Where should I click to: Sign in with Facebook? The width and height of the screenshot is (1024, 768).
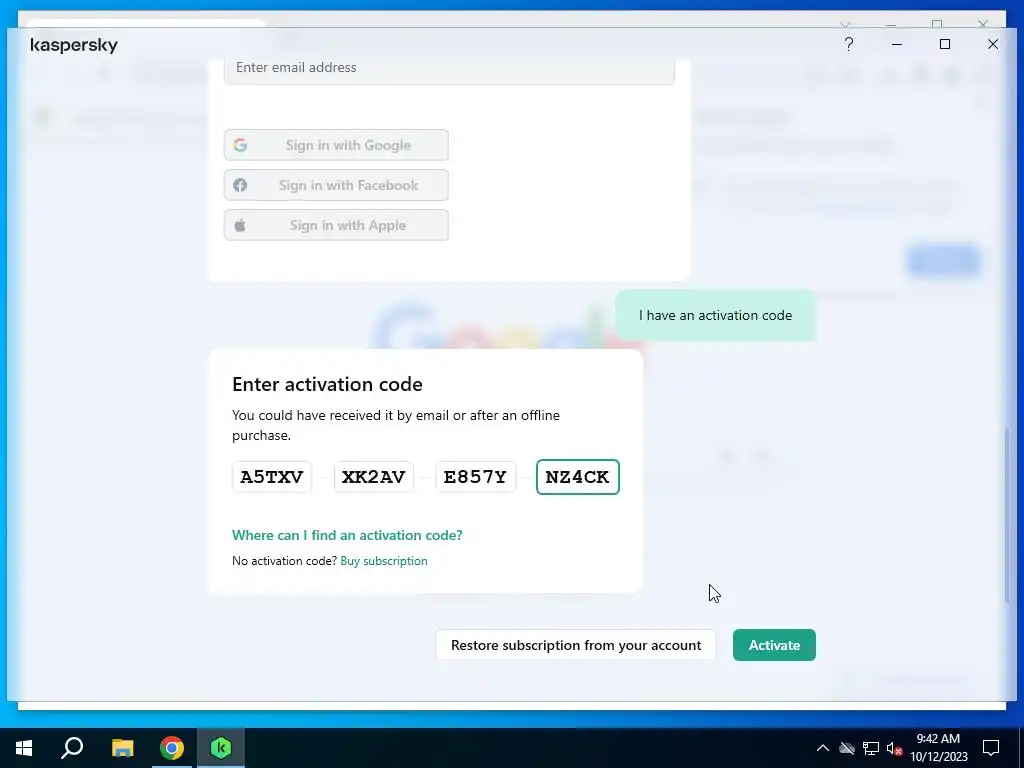pyautogui.click(x=336, y=185)
